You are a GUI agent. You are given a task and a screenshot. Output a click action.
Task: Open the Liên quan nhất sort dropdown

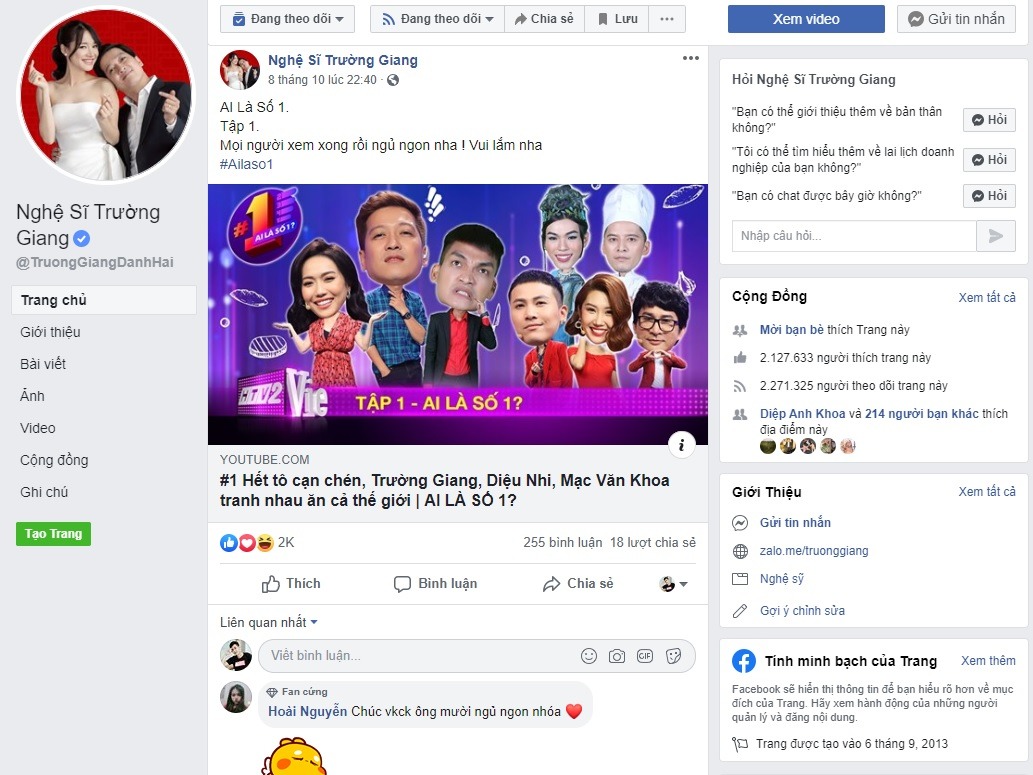269,622
